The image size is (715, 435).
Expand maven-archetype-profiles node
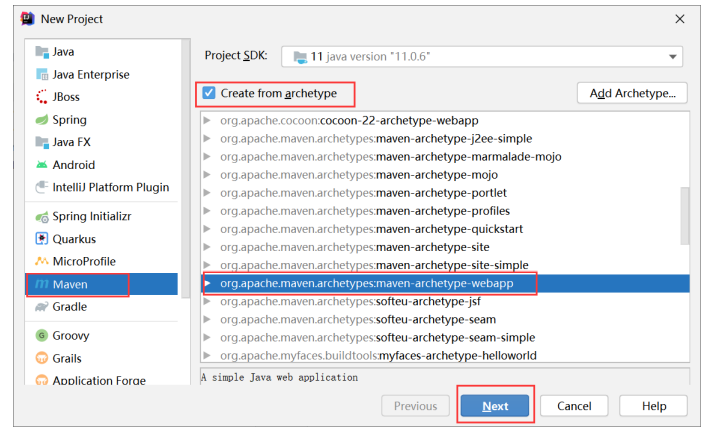207,211
